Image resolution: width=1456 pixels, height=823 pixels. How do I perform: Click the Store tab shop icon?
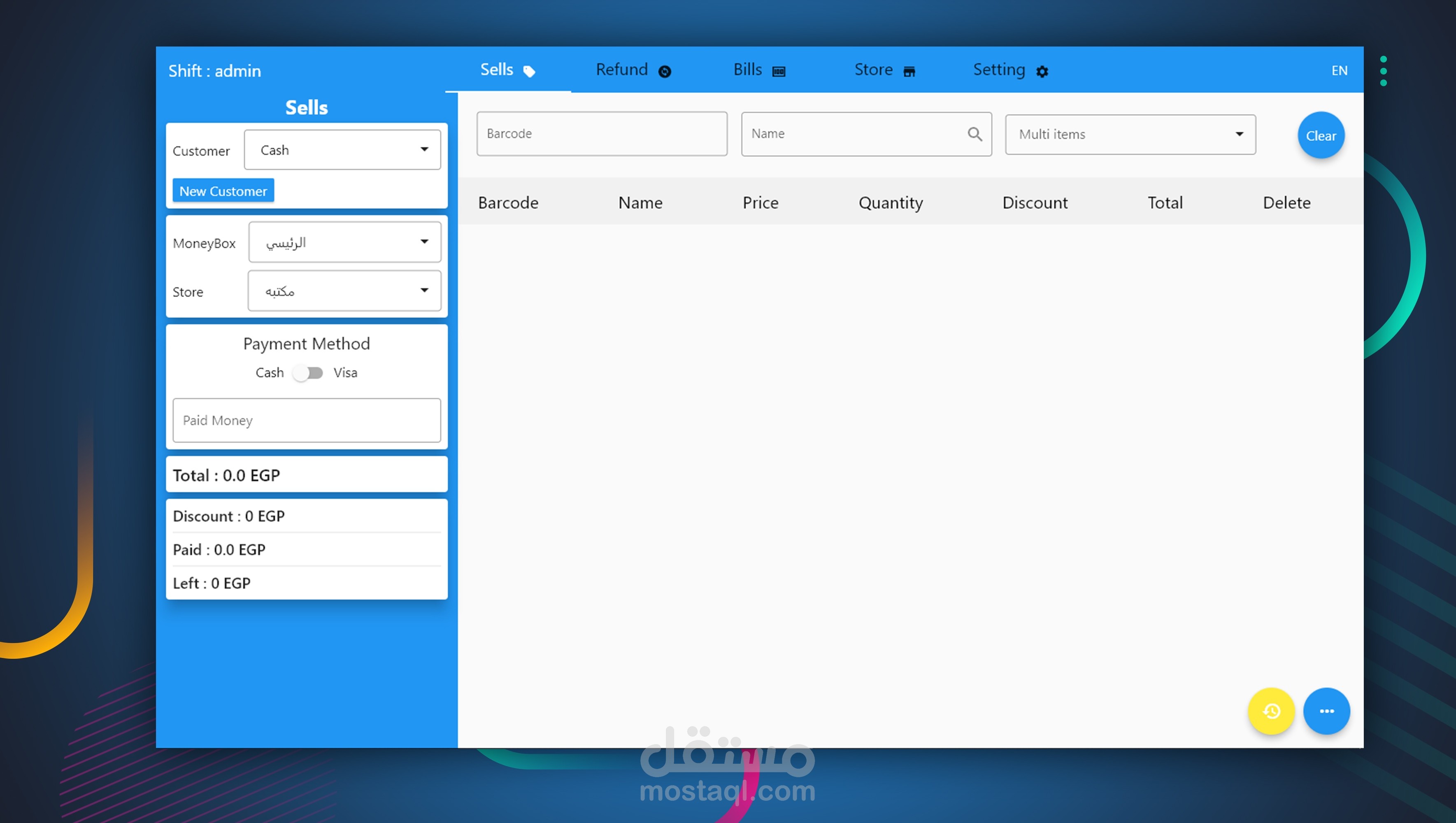[x=909, y=71]
